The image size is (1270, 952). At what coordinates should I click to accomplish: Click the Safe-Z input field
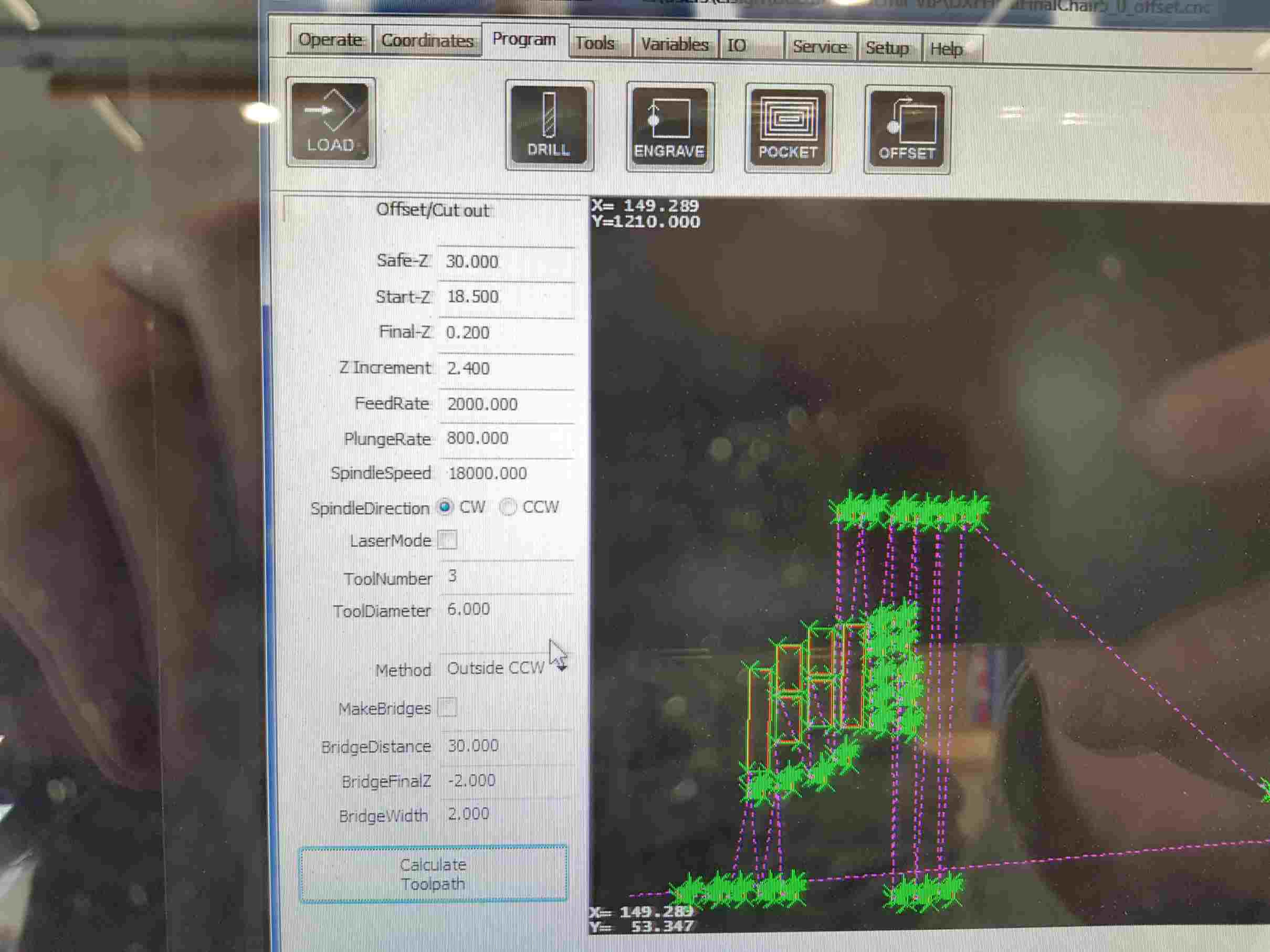tap(505, 262)
